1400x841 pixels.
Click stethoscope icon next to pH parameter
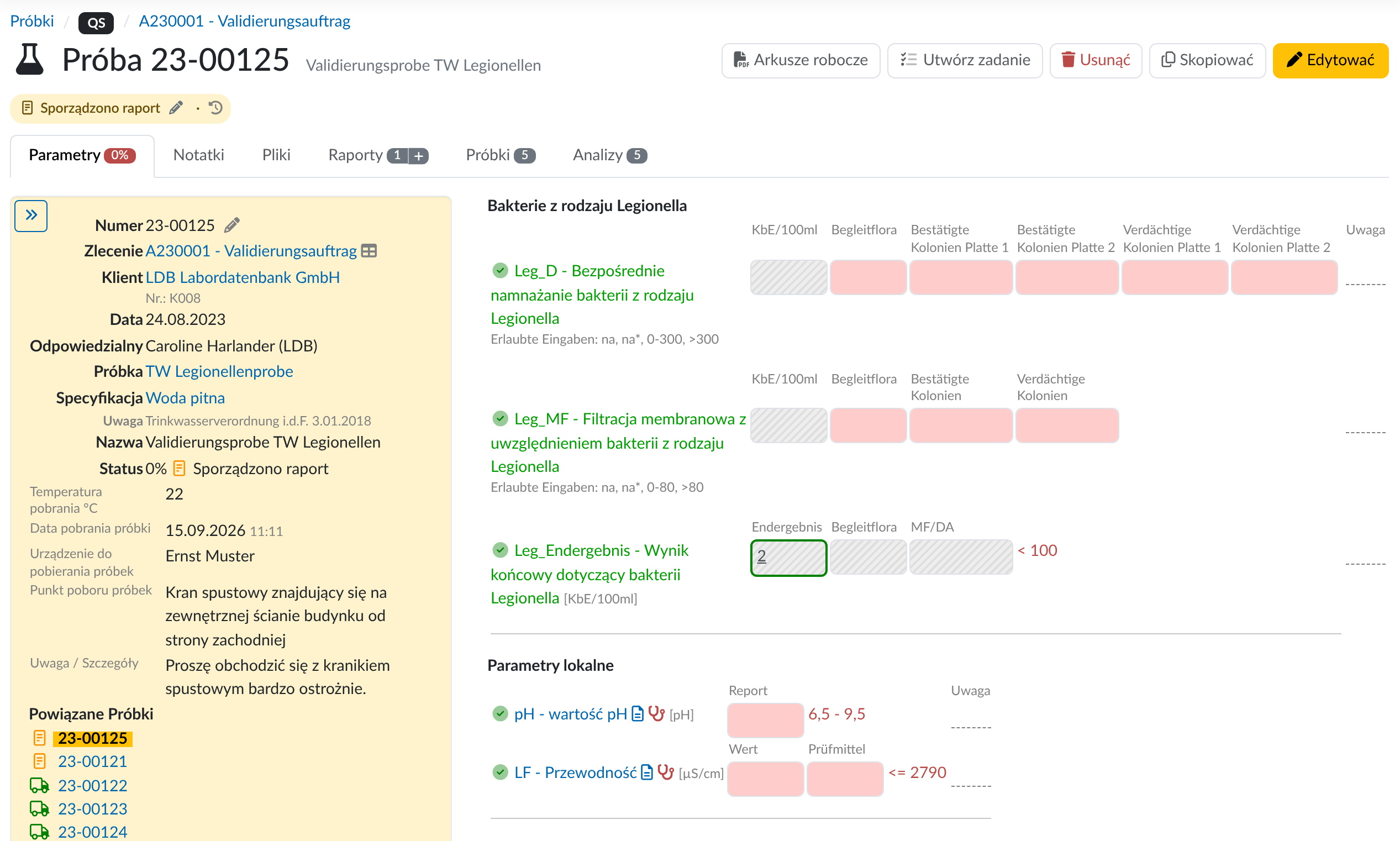point(656,713)
